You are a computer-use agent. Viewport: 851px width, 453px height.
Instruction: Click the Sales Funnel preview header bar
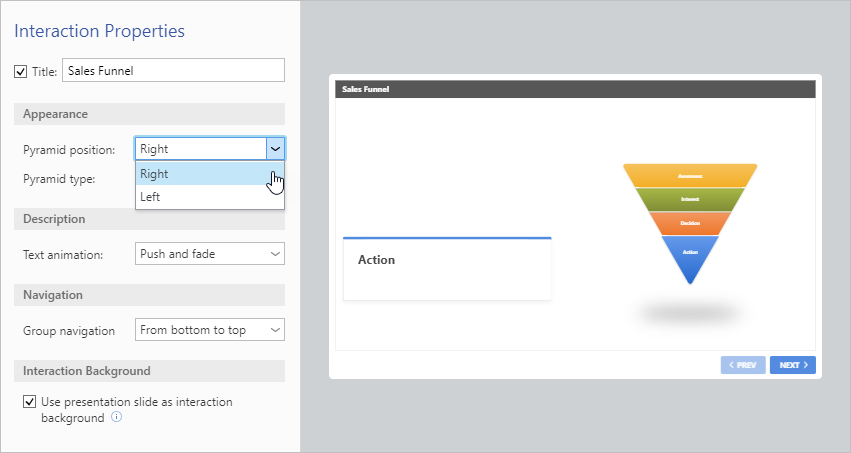coord(575,89)
